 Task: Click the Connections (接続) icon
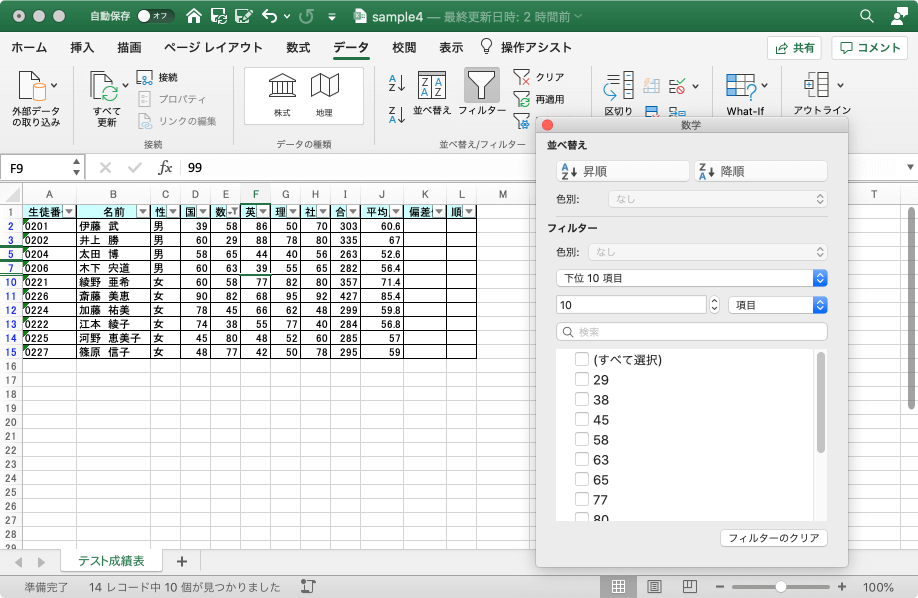(145, 77)
